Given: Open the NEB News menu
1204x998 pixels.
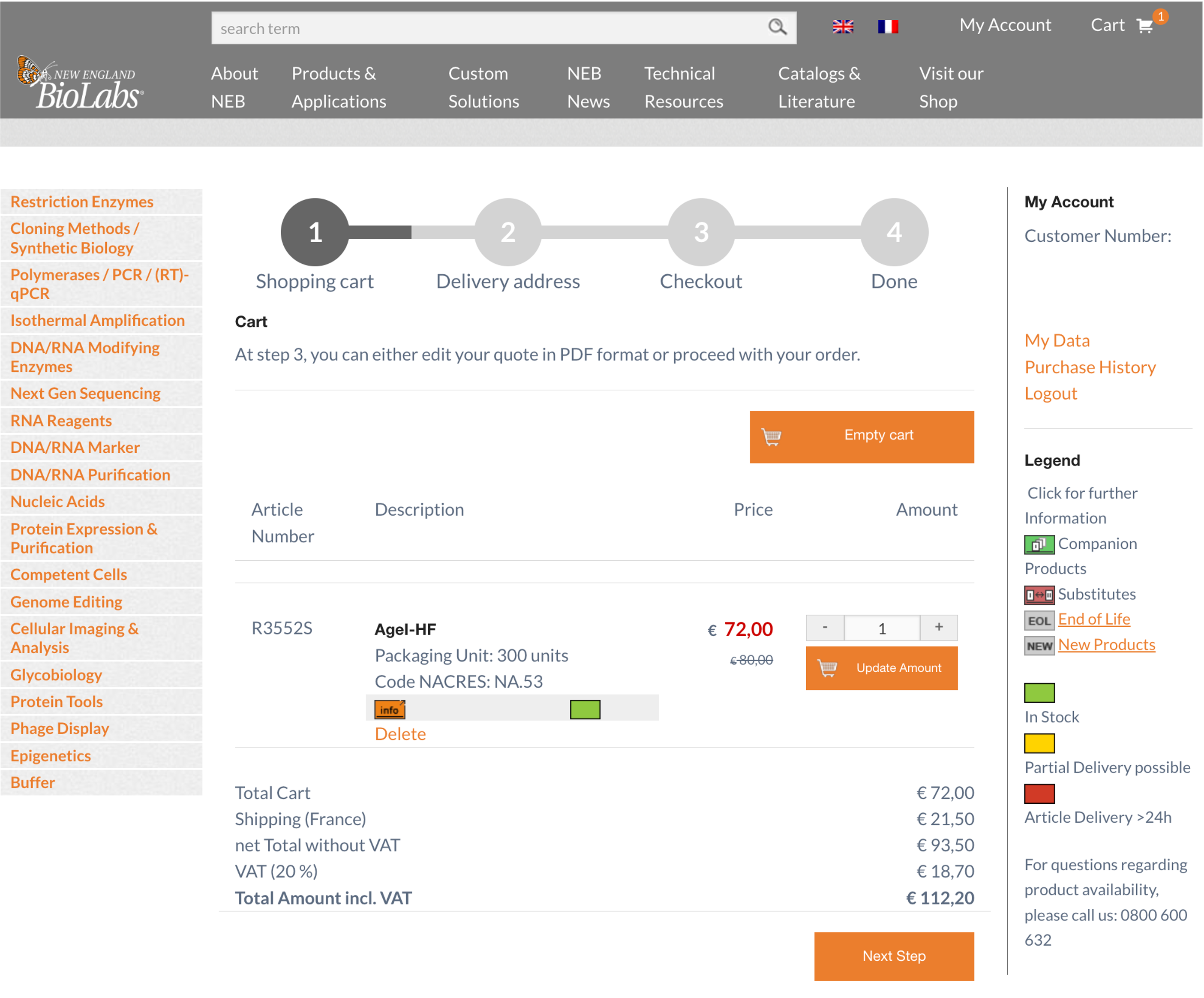Looking at the screenshot, I should click(588, 87).
